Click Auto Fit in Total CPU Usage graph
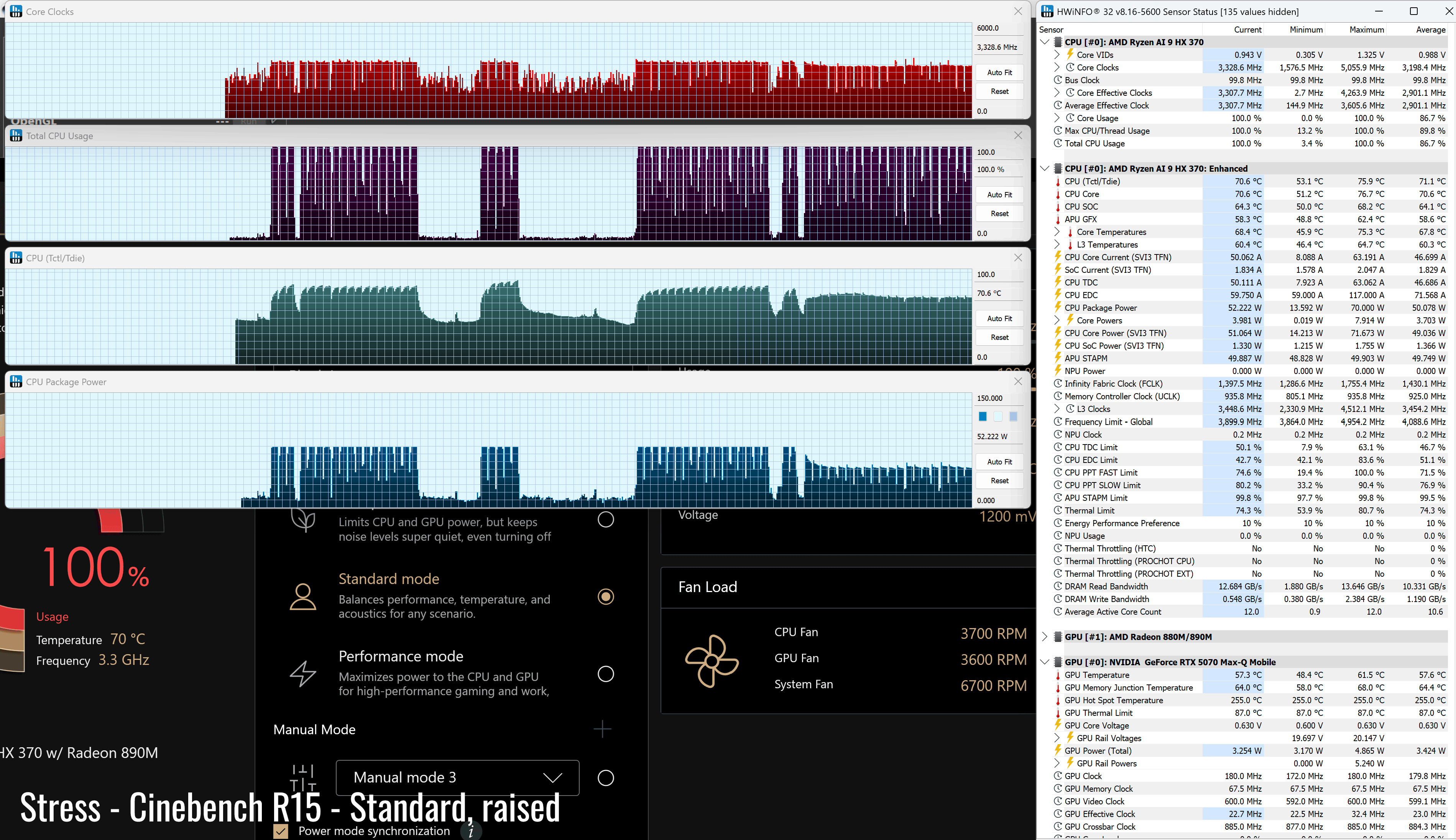Image resolution: width=1456 pixels, height=840 pixels. 999,195
